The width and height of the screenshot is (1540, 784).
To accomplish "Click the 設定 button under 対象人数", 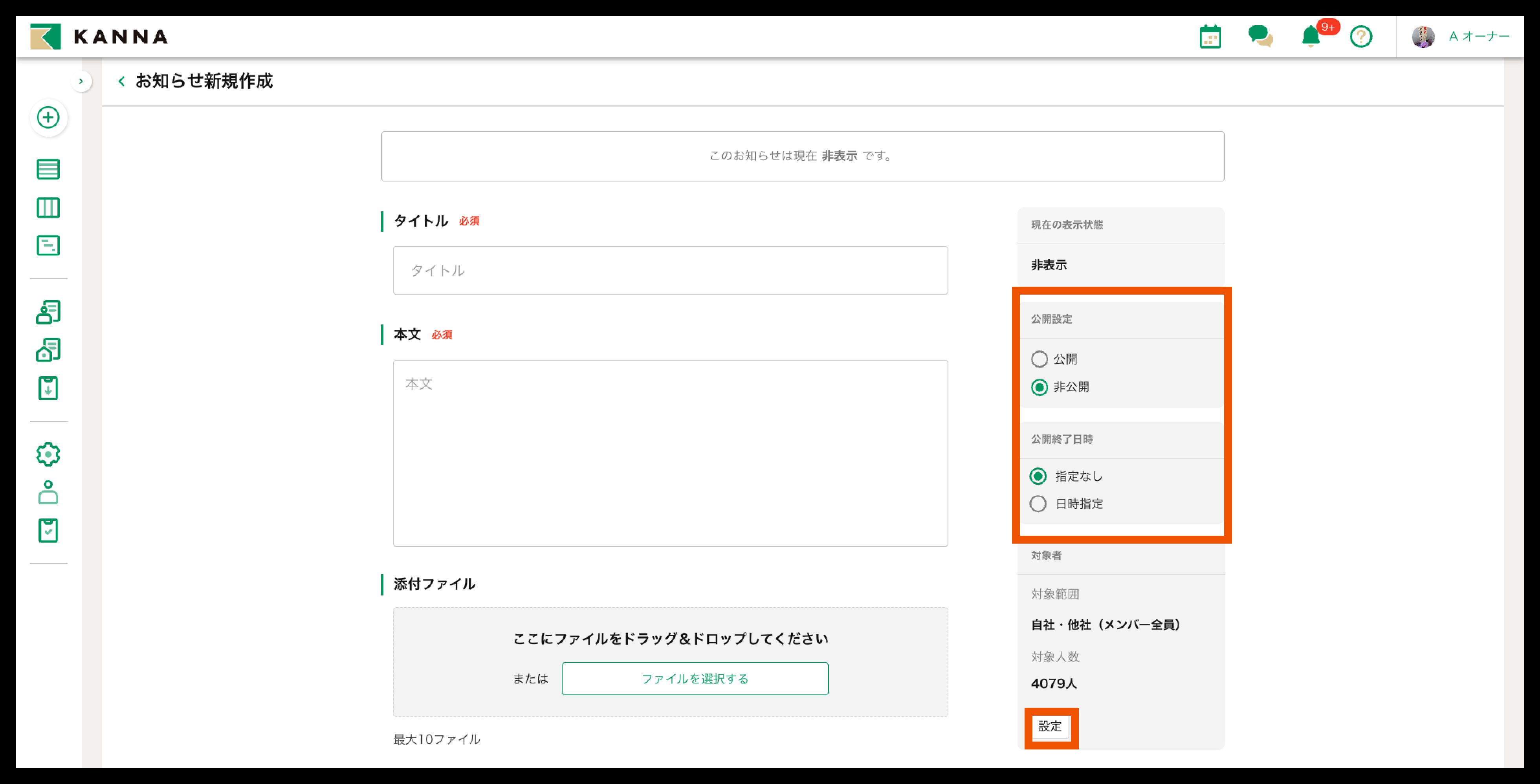I will 1050,727.
